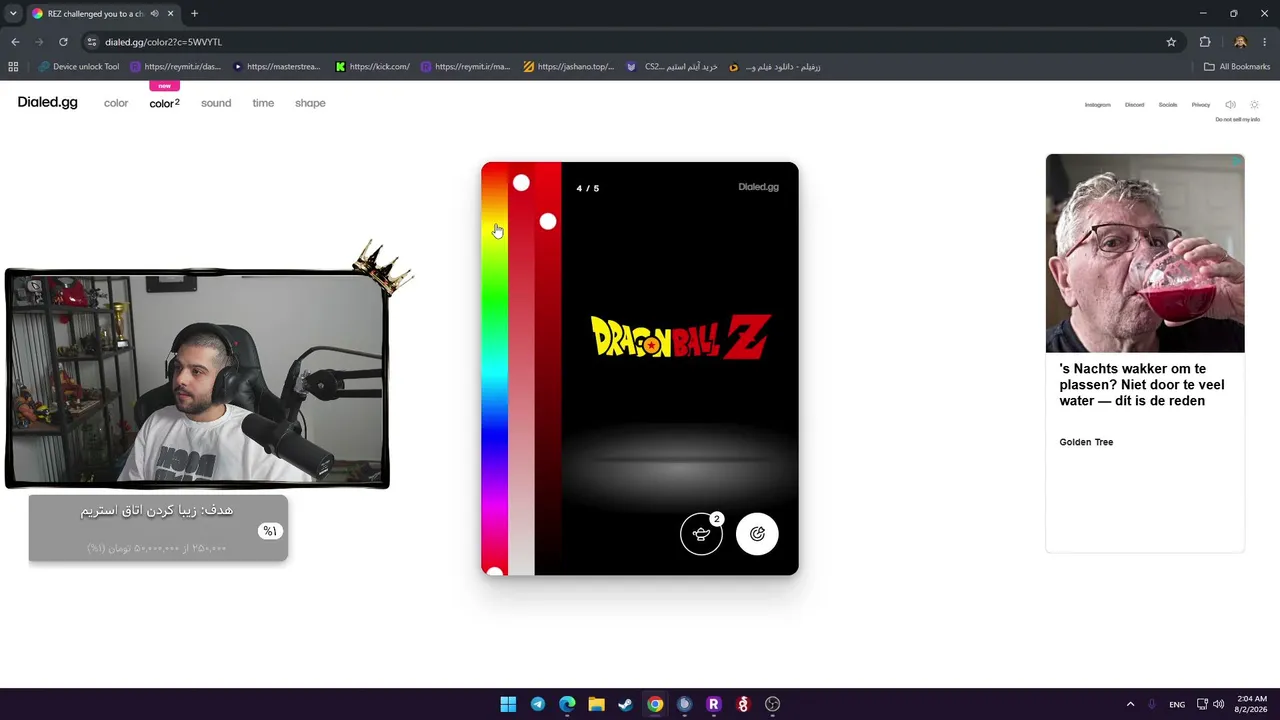
Task: Click the 'Do not sell my info' link
Action: pyautogui.click(x=1238, y=120)
